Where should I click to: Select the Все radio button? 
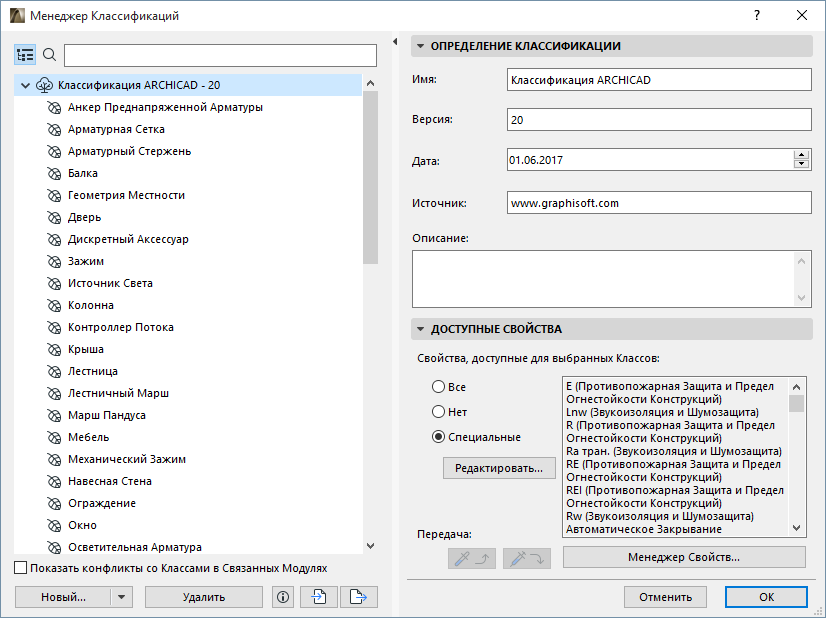click(438, 387)
